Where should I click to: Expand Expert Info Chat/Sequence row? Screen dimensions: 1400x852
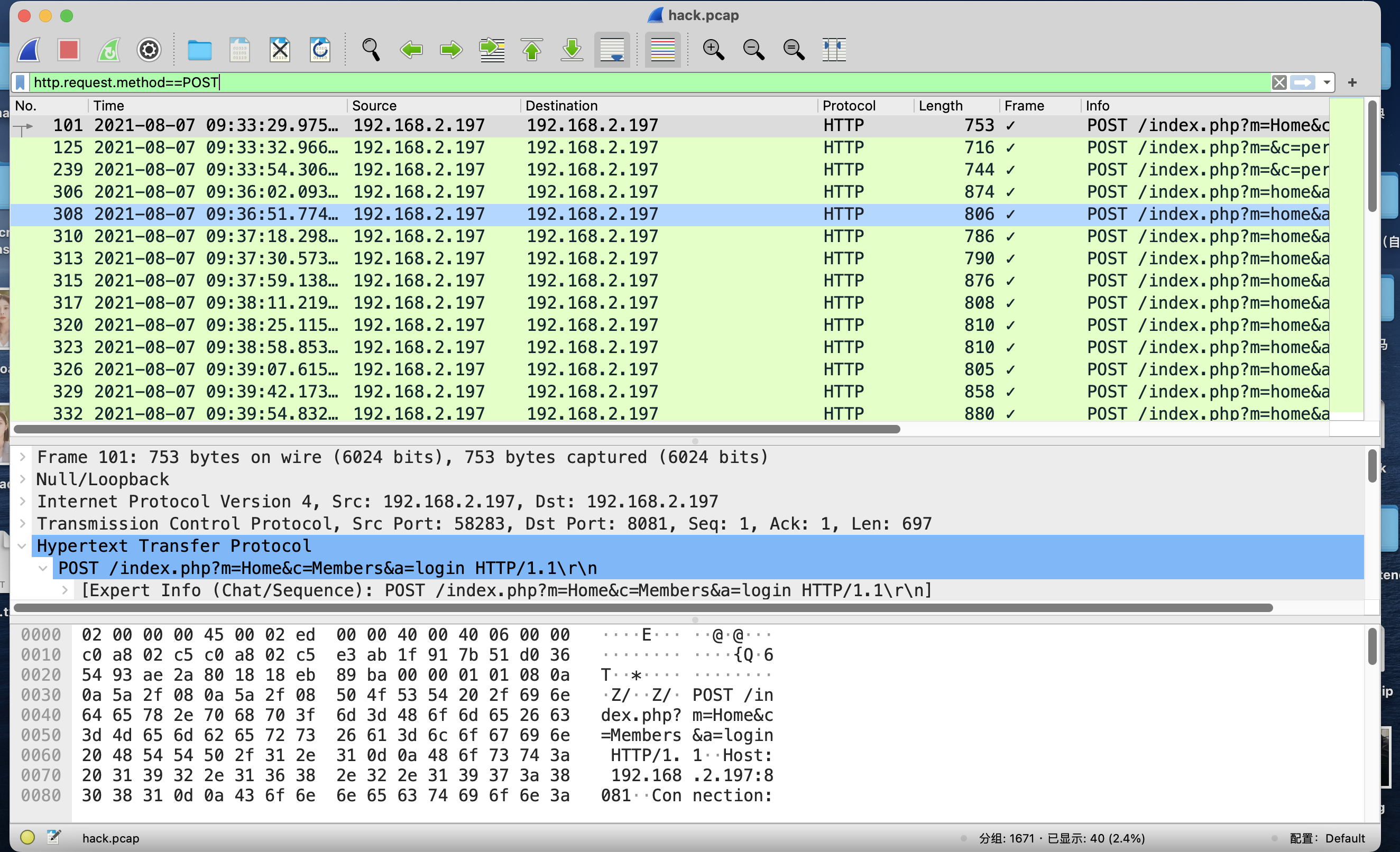click(x=66, y=591)
